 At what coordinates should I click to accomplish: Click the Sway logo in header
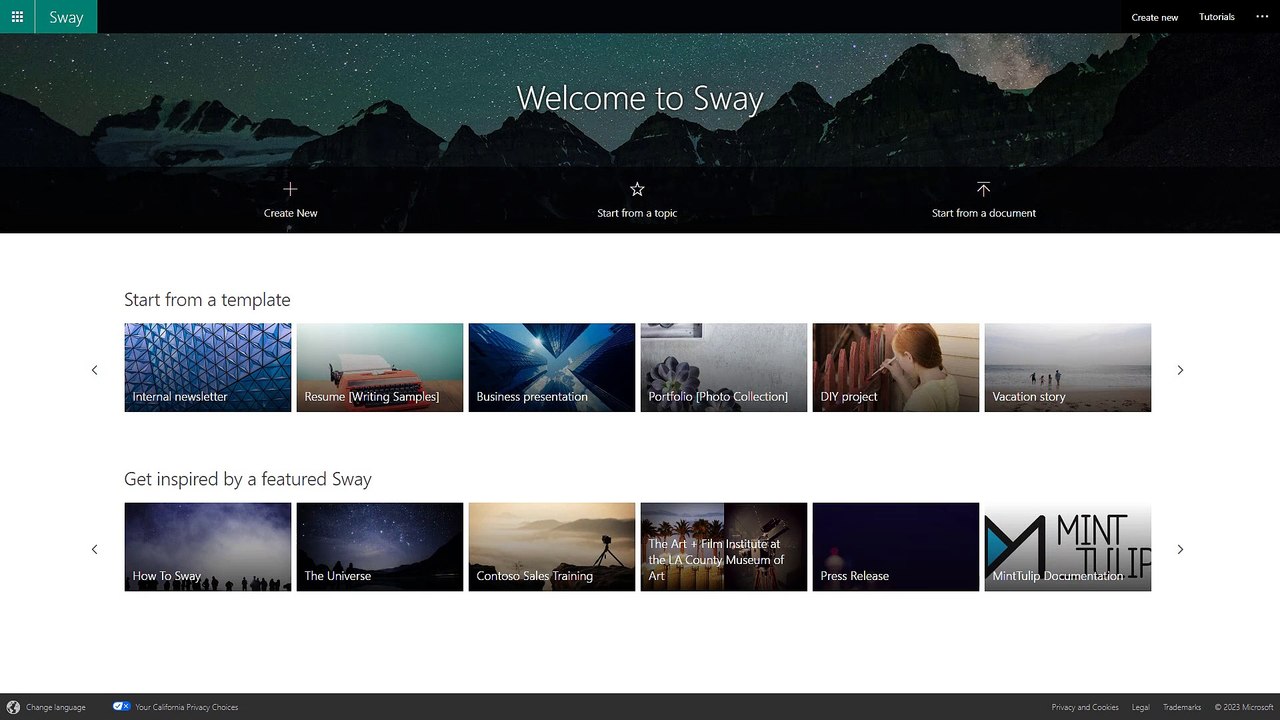click(66, 17)
